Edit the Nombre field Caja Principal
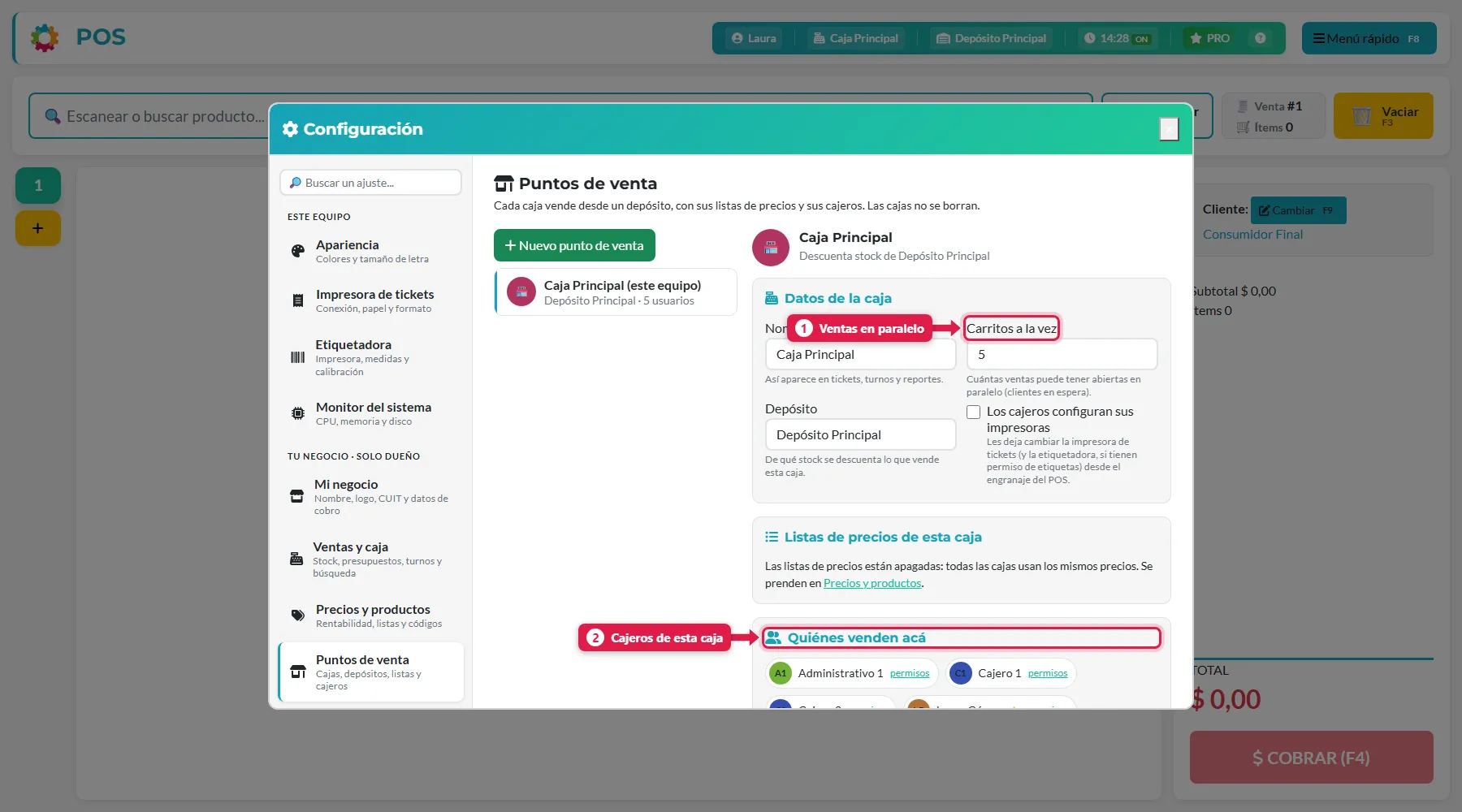Image resolution: width=1462 pixels, height=812 pixels. pos(860,355)
